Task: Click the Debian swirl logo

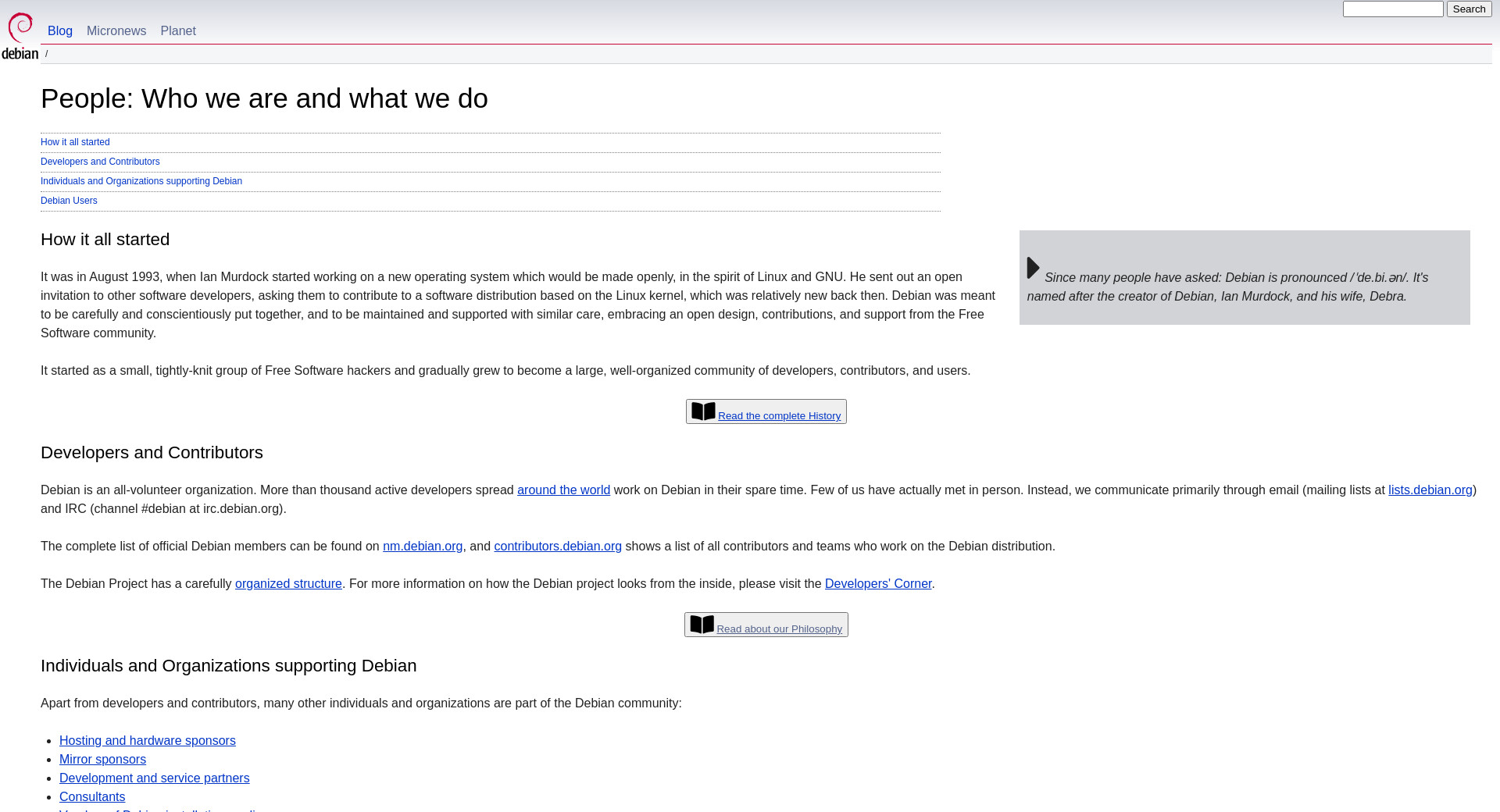Action: tap(20, 35)
